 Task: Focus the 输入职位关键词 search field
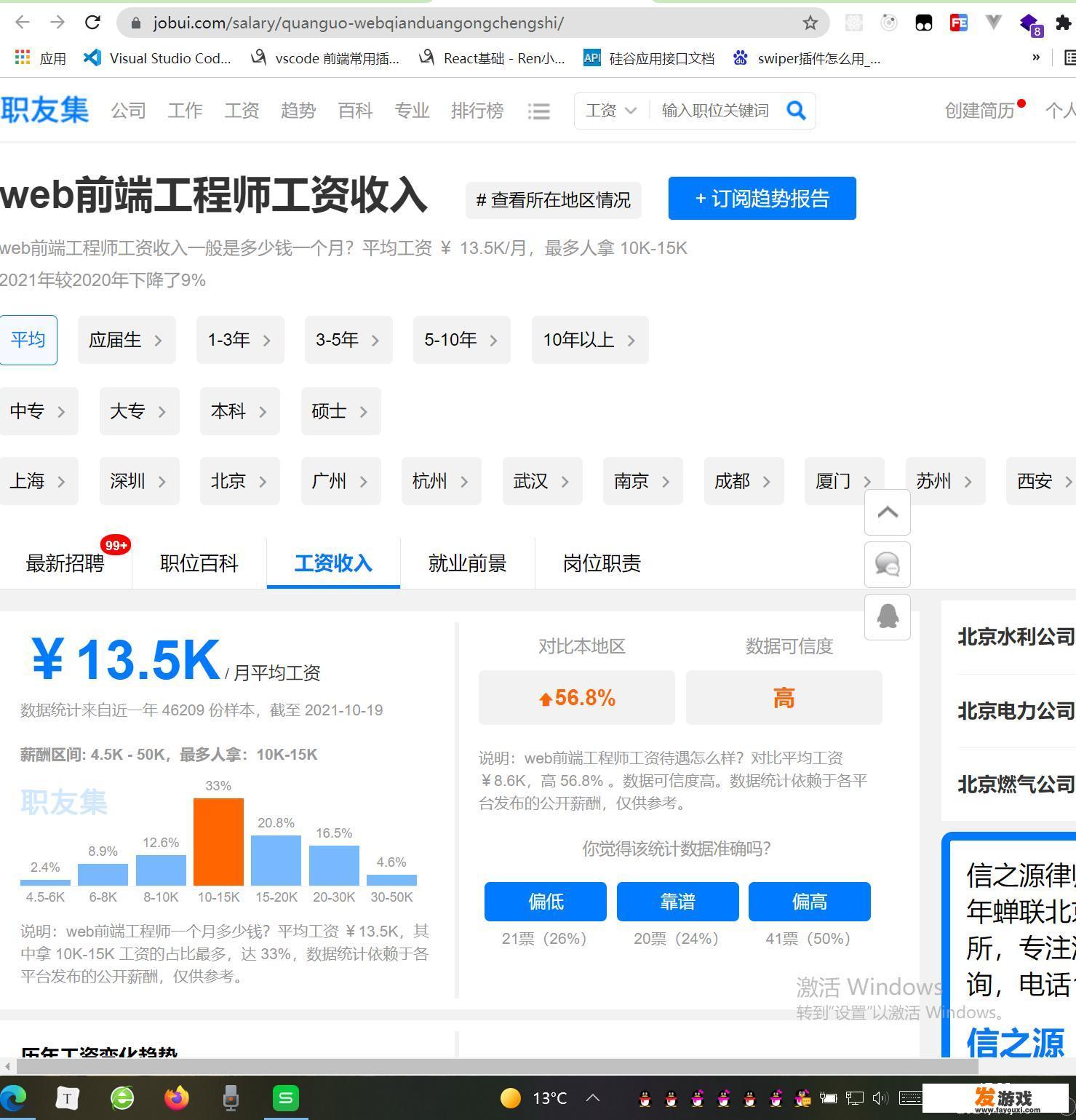click(715, 111)
